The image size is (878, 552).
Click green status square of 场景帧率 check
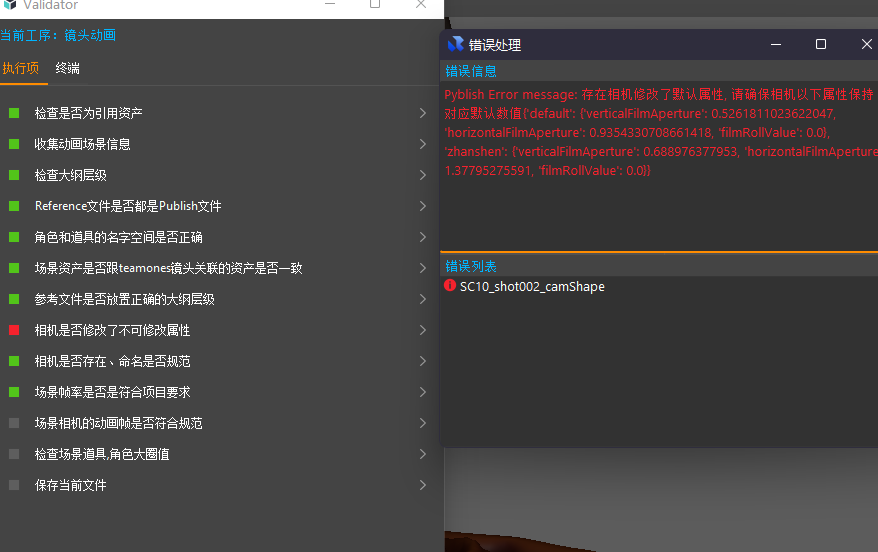click(x=14, y=392)
